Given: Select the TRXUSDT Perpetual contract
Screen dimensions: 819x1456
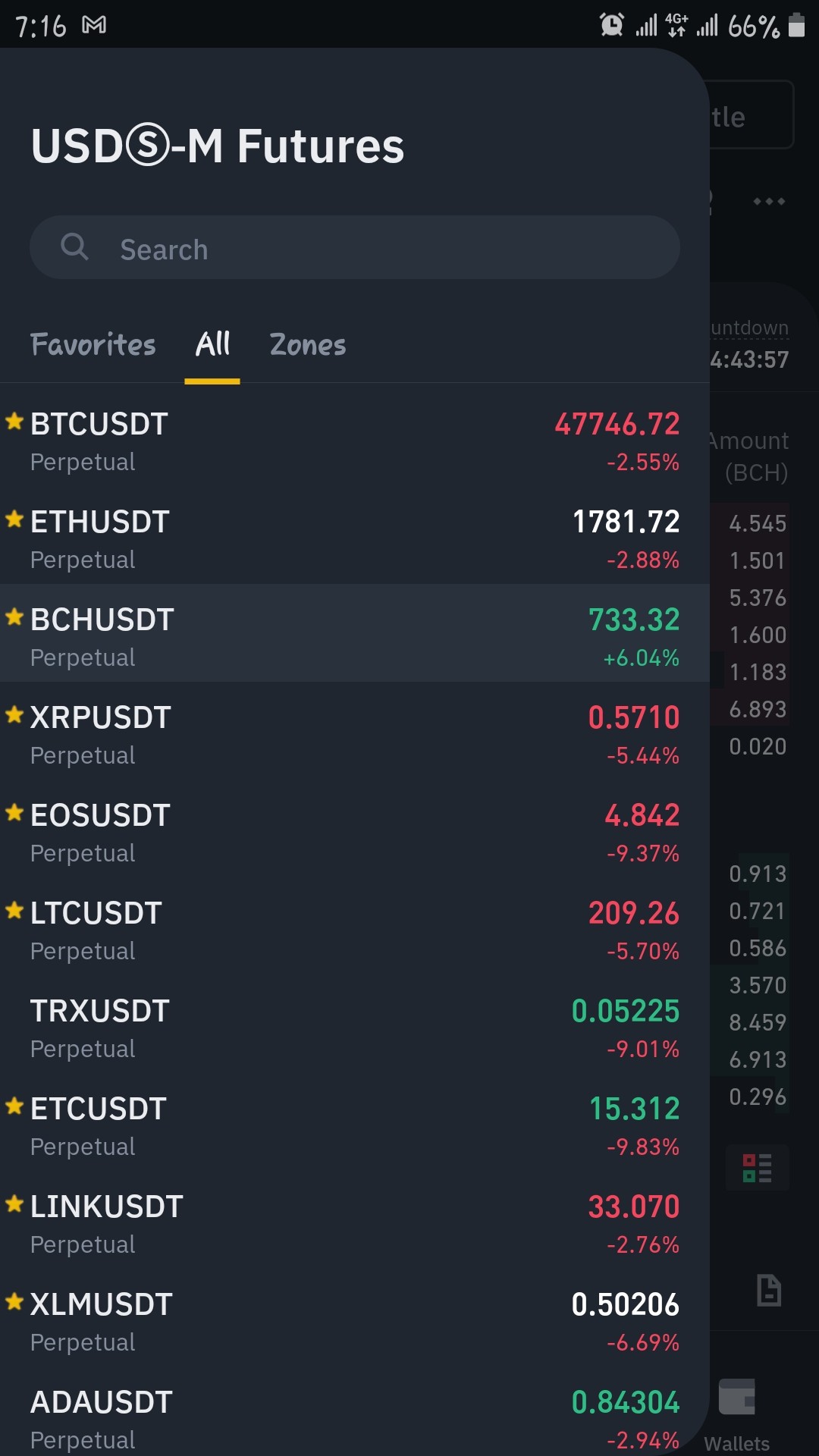Looking at the screenshot, I should (x=355, y=1029).
